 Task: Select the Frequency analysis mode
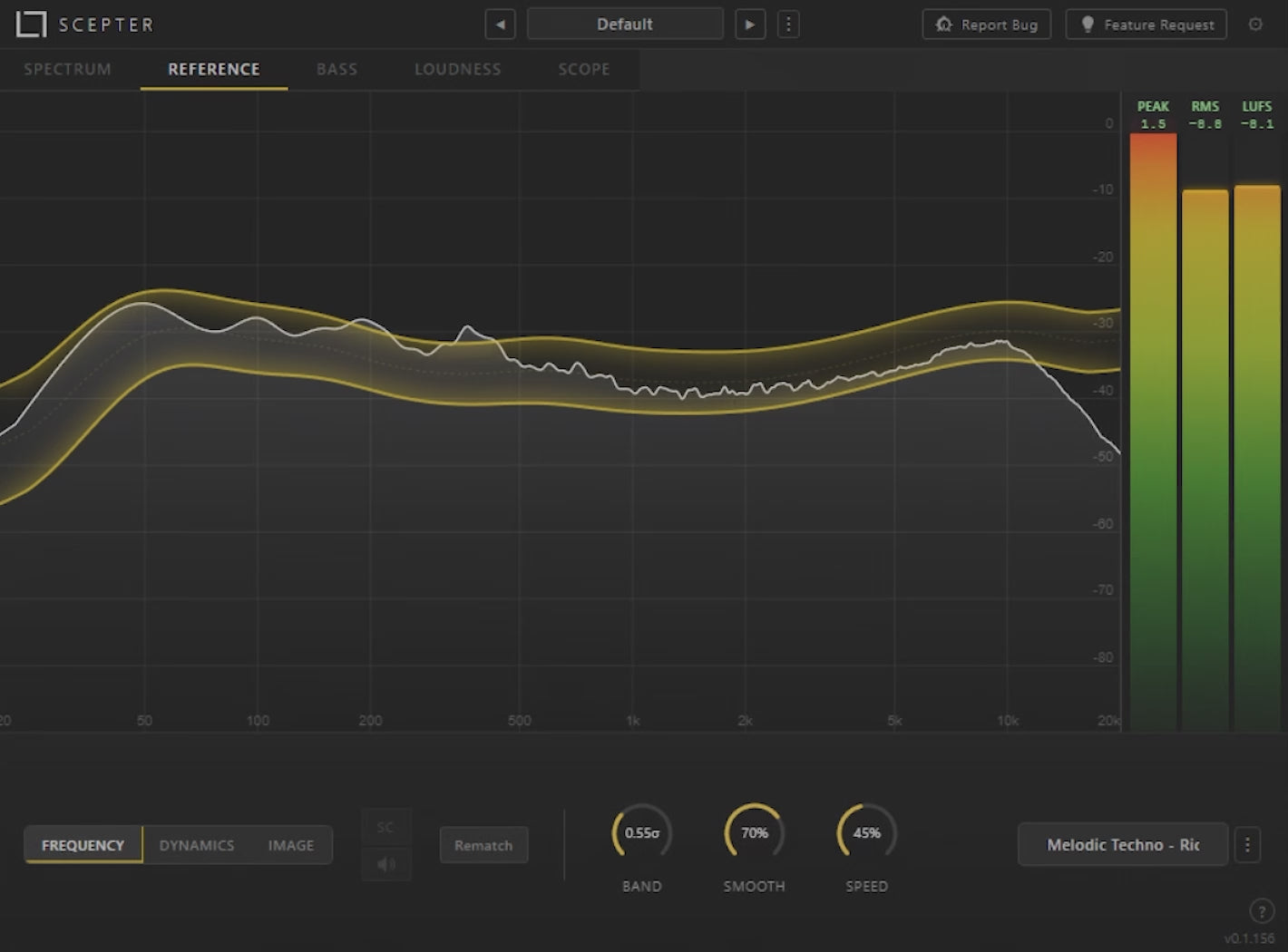click(83, 845)
